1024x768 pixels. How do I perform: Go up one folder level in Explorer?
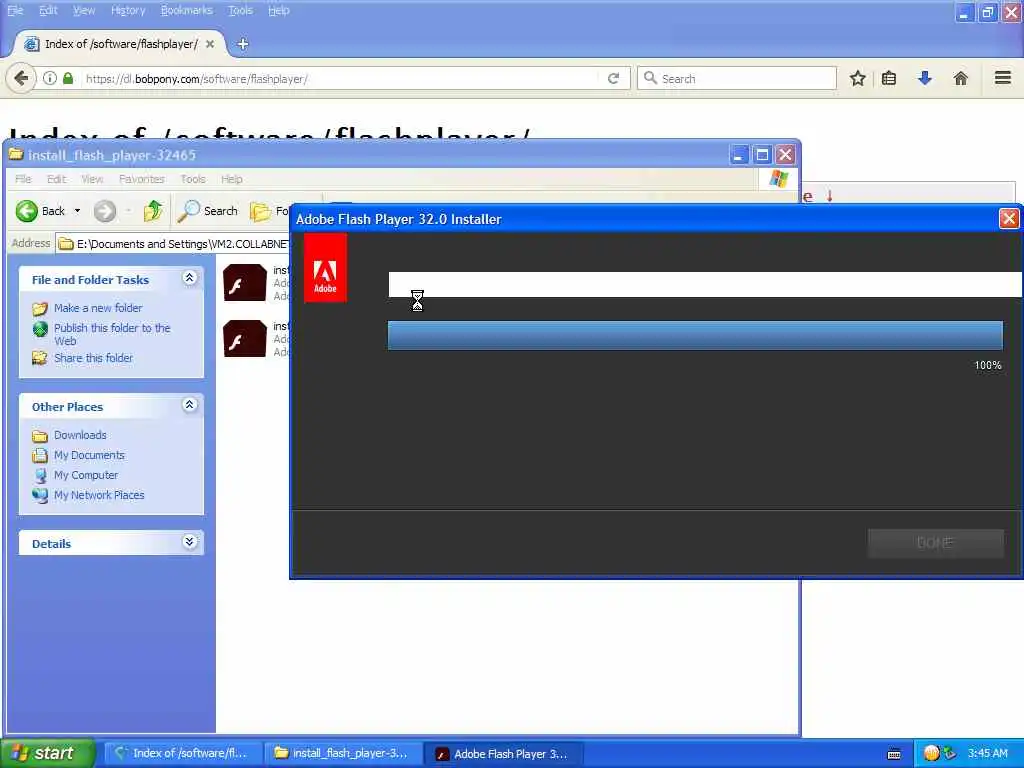pyautogui.click(x=153, y=211)
